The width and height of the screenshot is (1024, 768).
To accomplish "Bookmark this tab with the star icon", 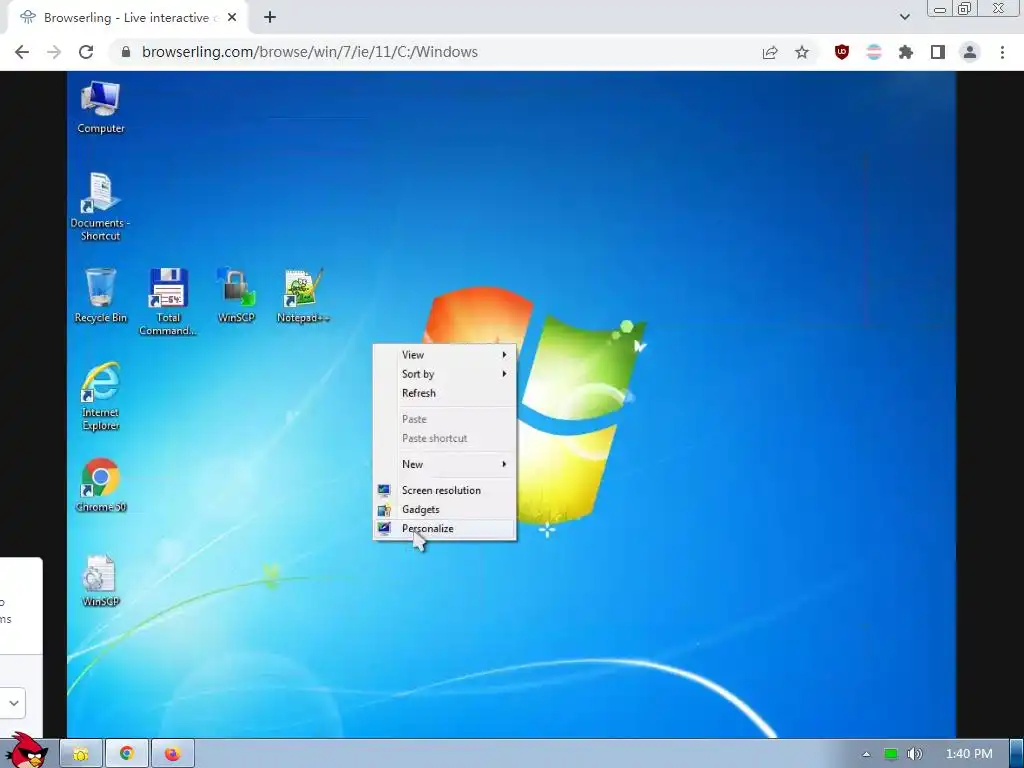I will pos(802,52).
